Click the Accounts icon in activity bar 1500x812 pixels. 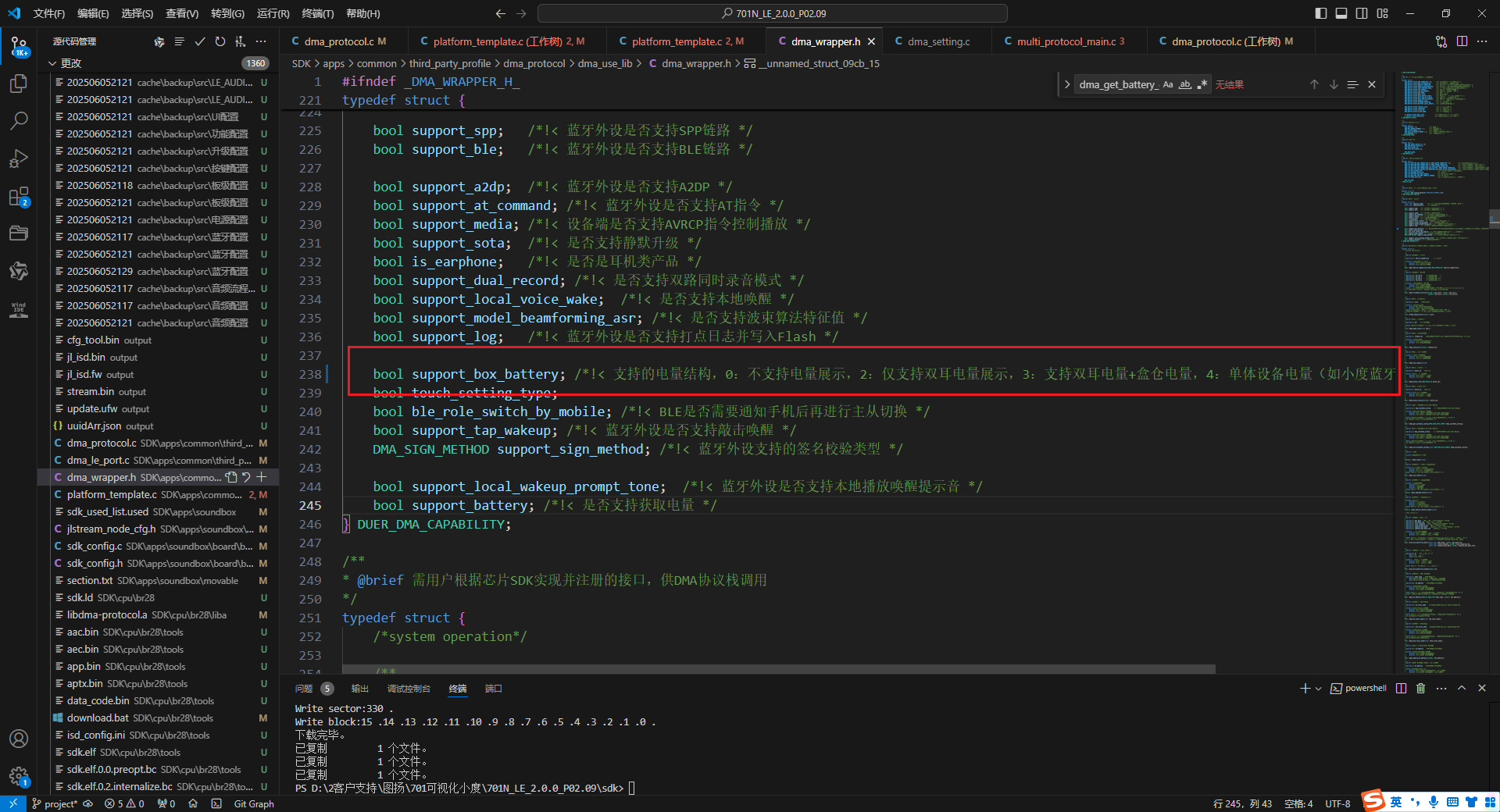pyautogui.click(x=19, y=739)
